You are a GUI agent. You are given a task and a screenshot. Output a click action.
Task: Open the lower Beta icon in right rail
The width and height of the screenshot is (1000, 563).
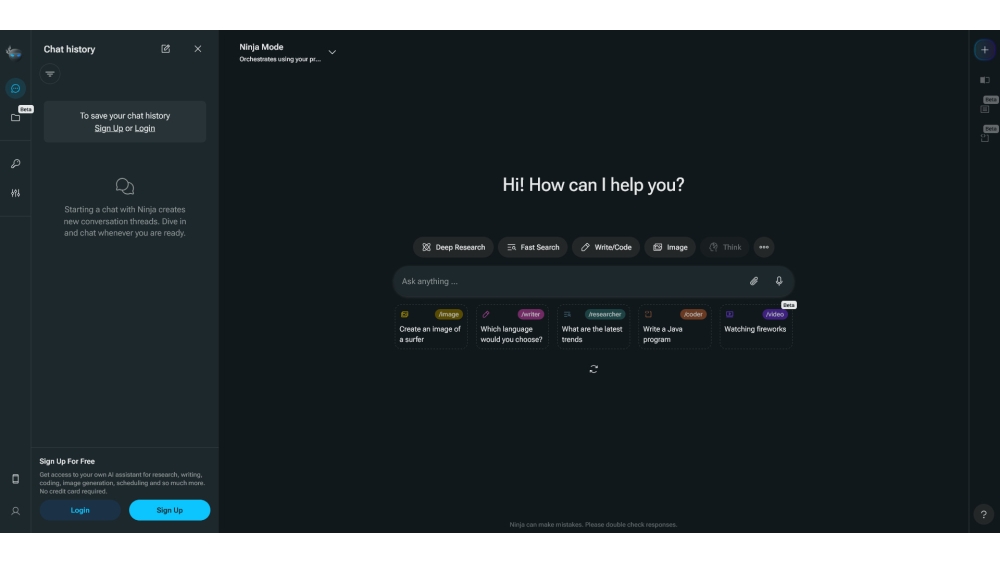(985, 138)
